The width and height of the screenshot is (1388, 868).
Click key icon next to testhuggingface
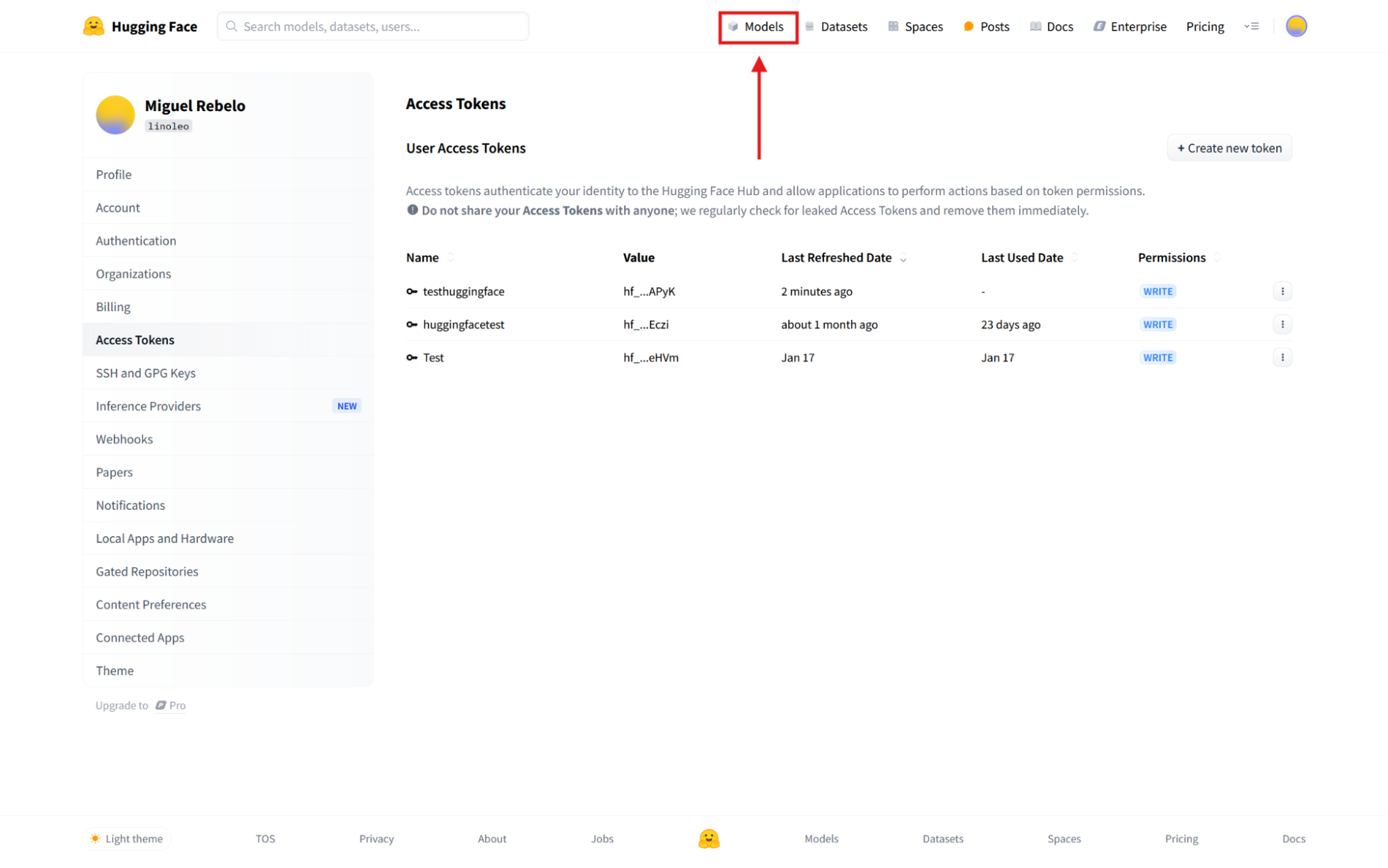412,292
